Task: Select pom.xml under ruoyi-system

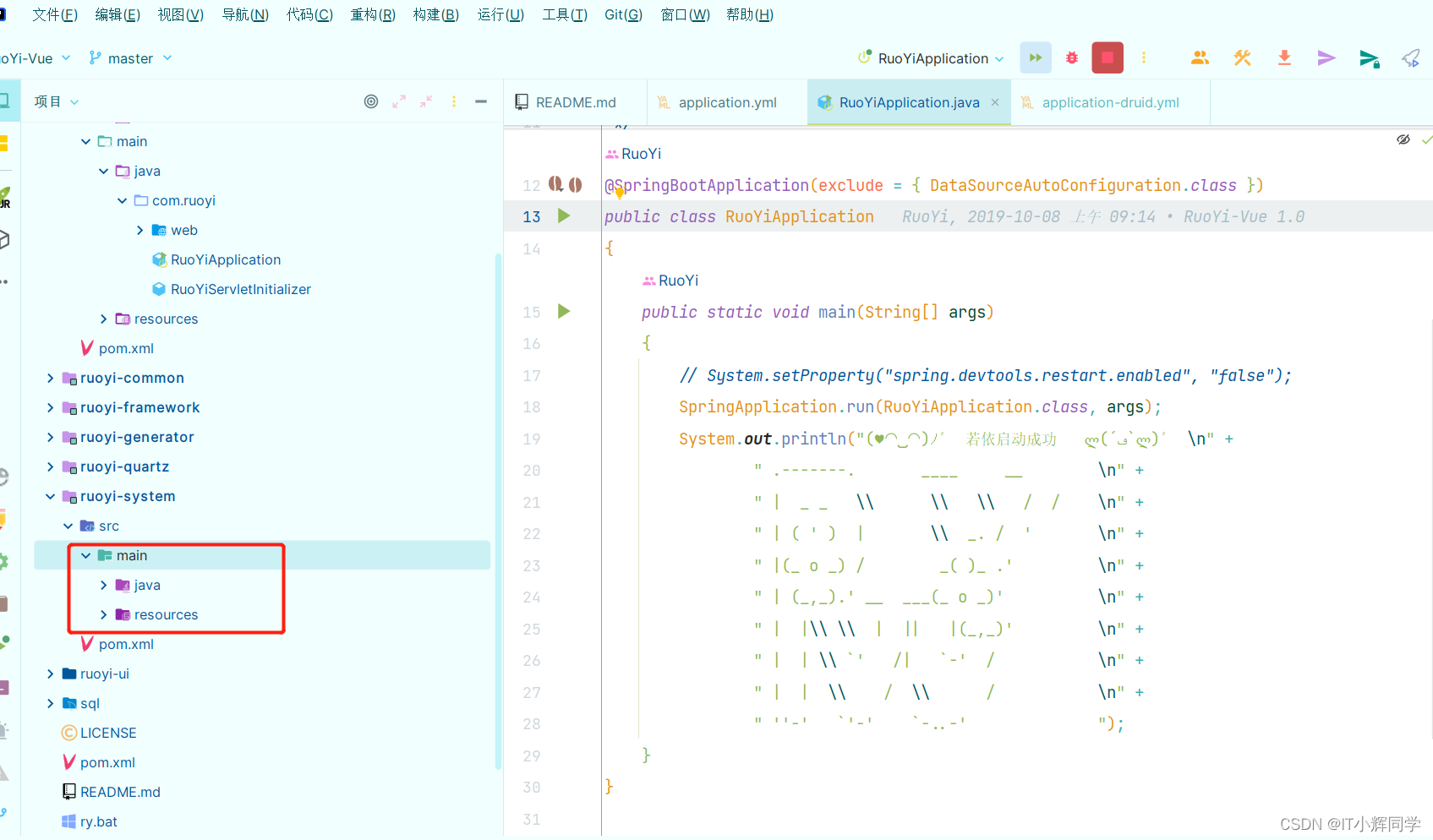Action: click(126, 644)
